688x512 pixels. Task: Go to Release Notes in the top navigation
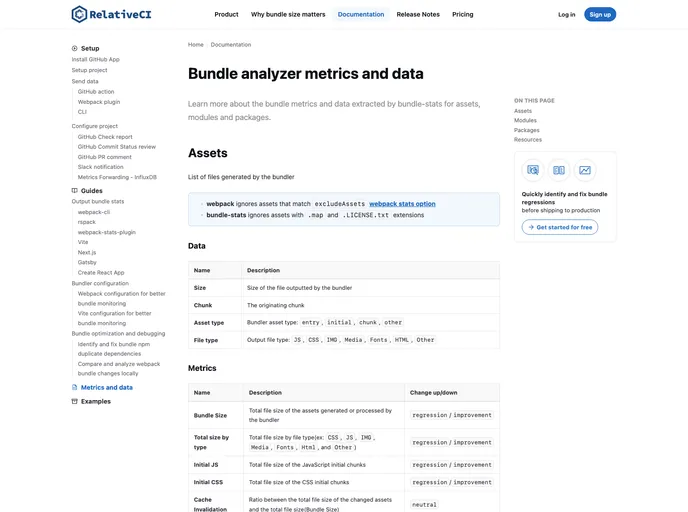coord(417,15)
